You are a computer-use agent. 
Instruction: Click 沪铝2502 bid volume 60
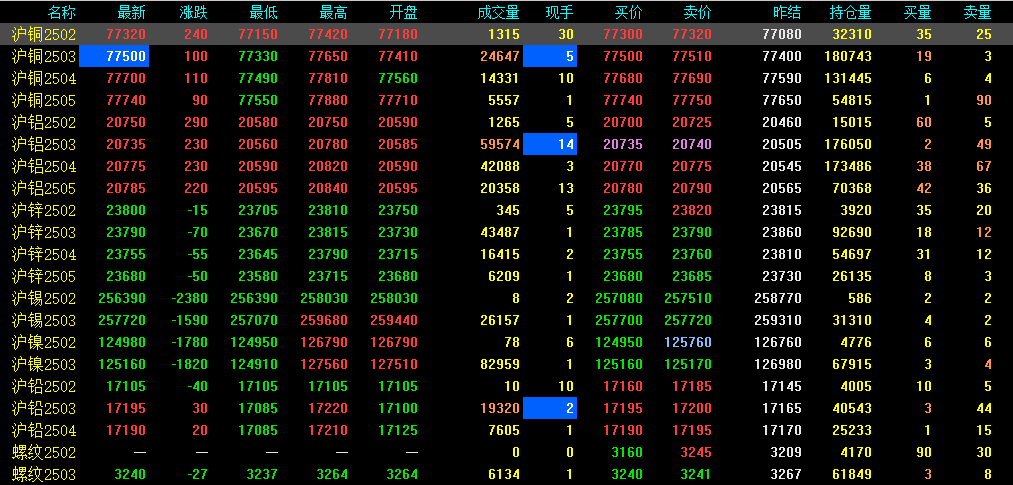(924, 122)
